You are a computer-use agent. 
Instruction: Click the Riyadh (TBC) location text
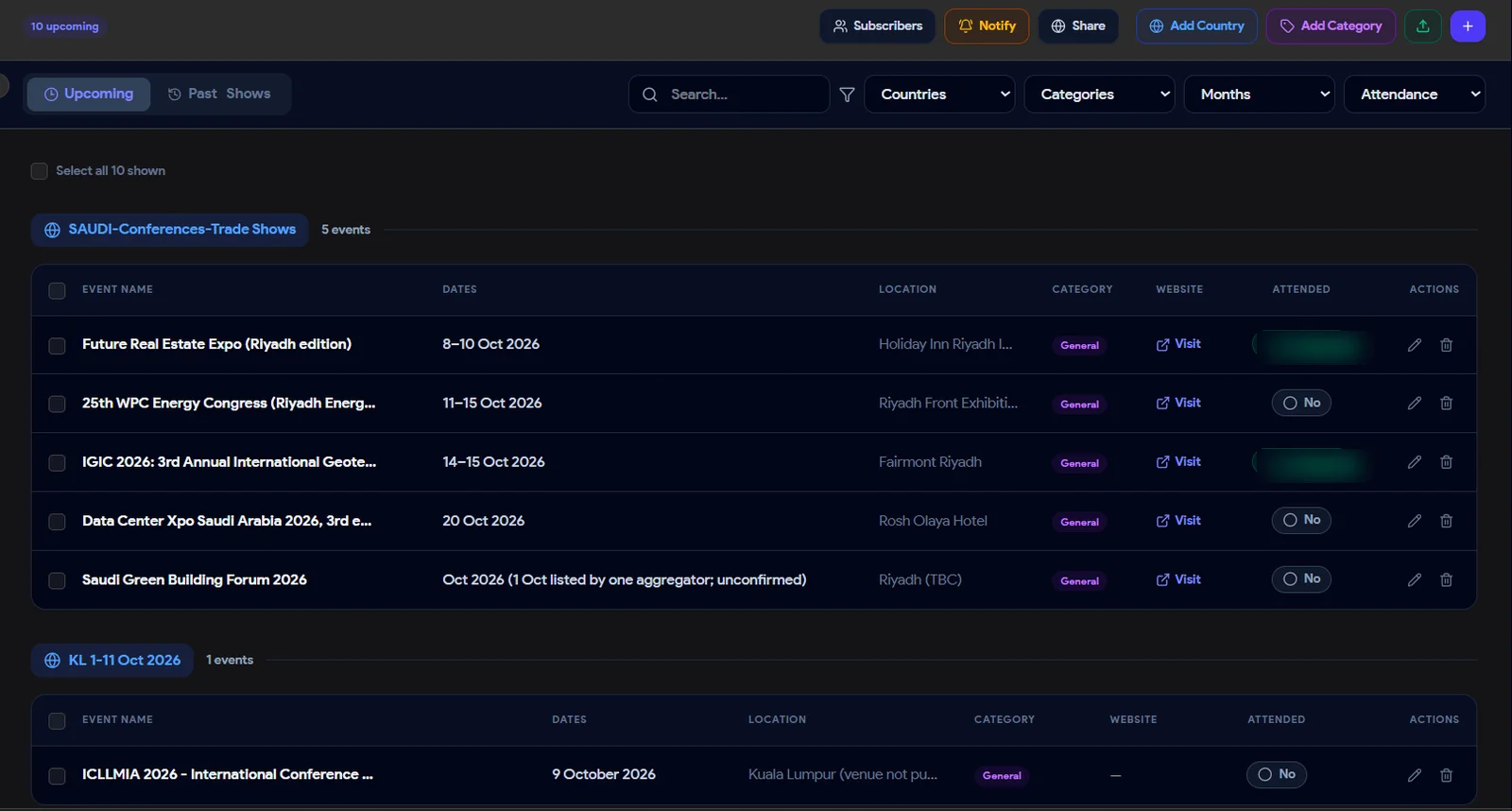(919, 579)
